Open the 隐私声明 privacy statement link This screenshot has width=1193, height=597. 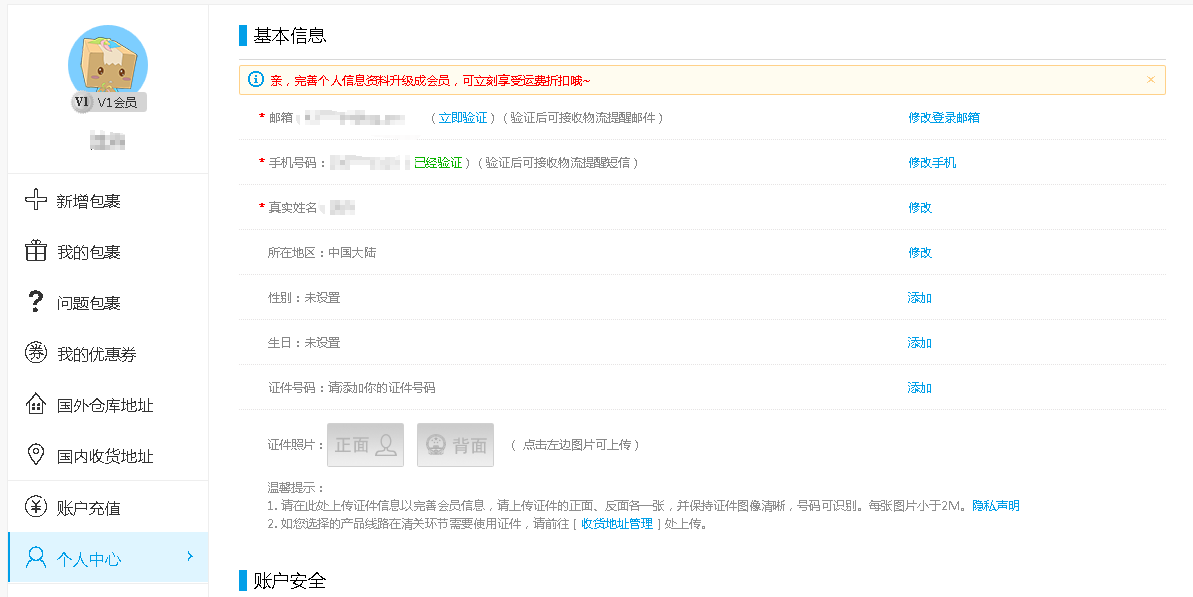click(995, 506)
